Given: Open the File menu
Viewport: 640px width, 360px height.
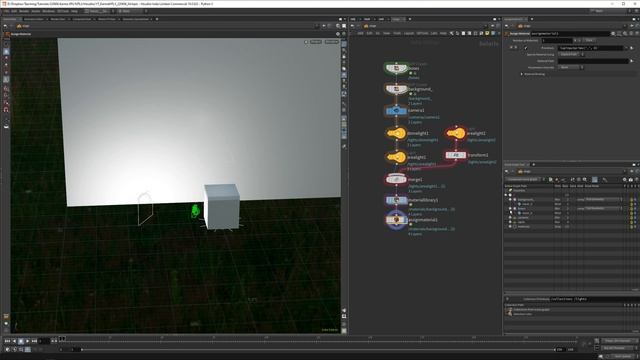Looking at the screenshot, I should point(6,11).
